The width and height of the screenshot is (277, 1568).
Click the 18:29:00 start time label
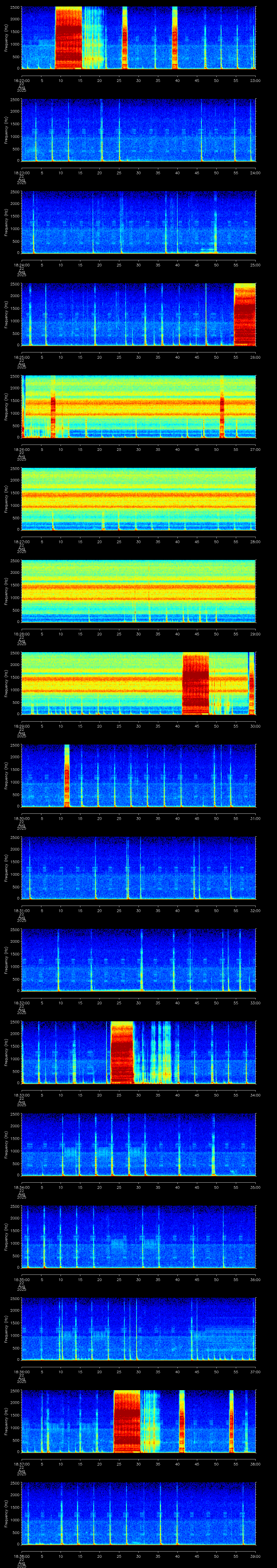[x=21, y=726]
